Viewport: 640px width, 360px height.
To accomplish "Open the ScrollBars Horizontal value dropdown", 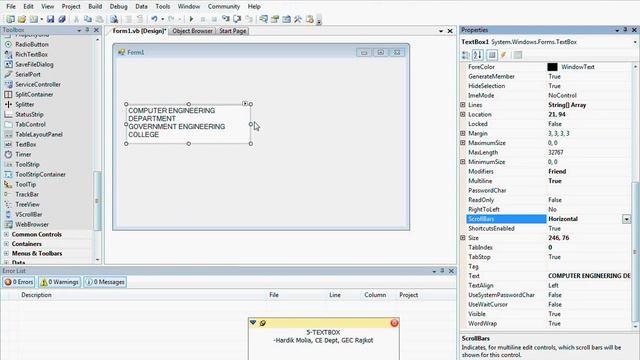I will 626,219.
